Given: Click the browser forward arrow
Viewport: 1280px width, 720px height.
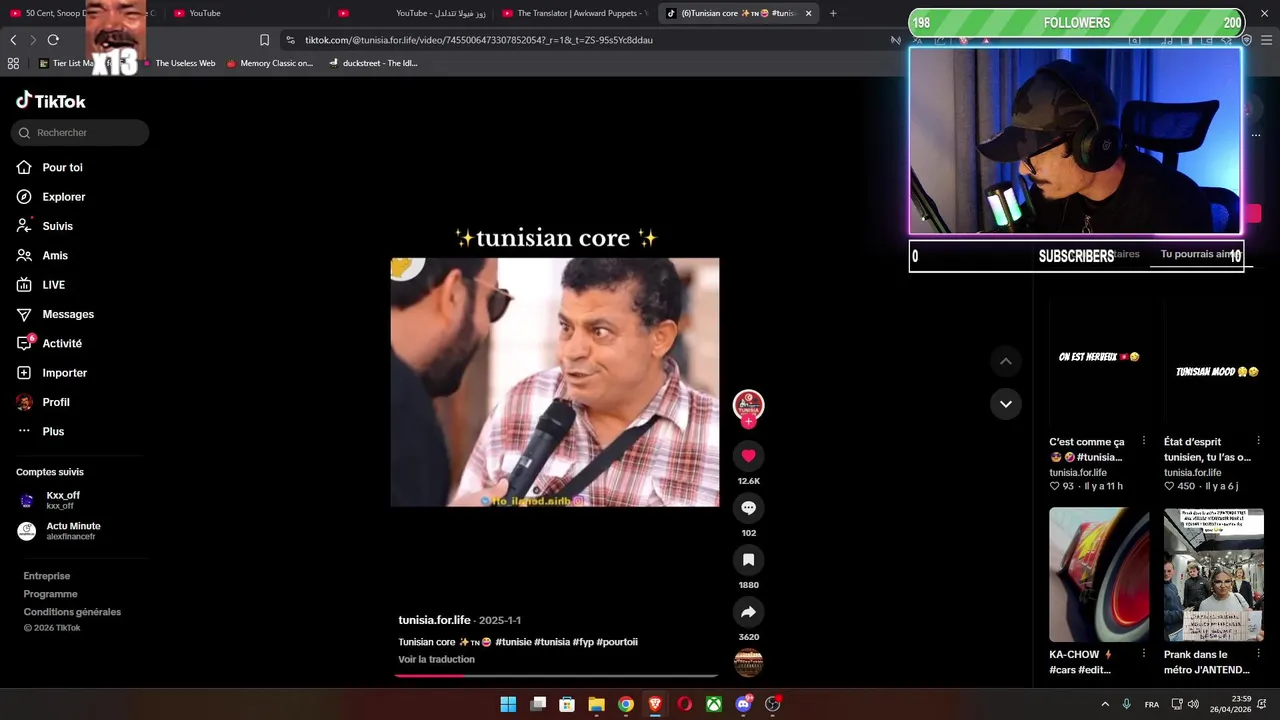Looking at the screenshot, I should (33, 40).
